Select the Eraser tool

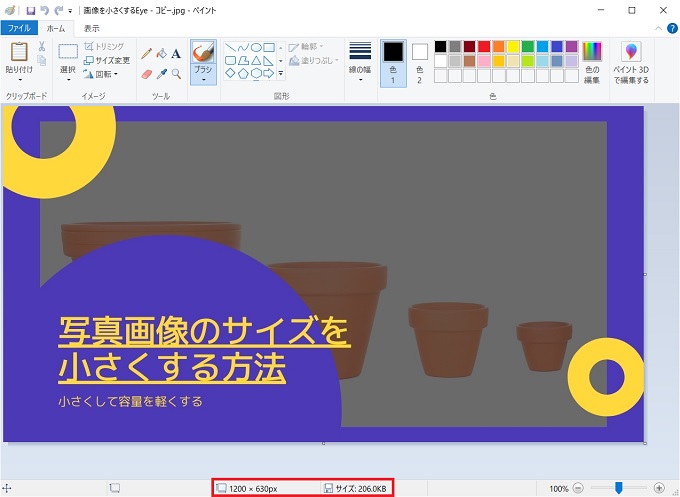pyautogui.click(x=147, y=73)
